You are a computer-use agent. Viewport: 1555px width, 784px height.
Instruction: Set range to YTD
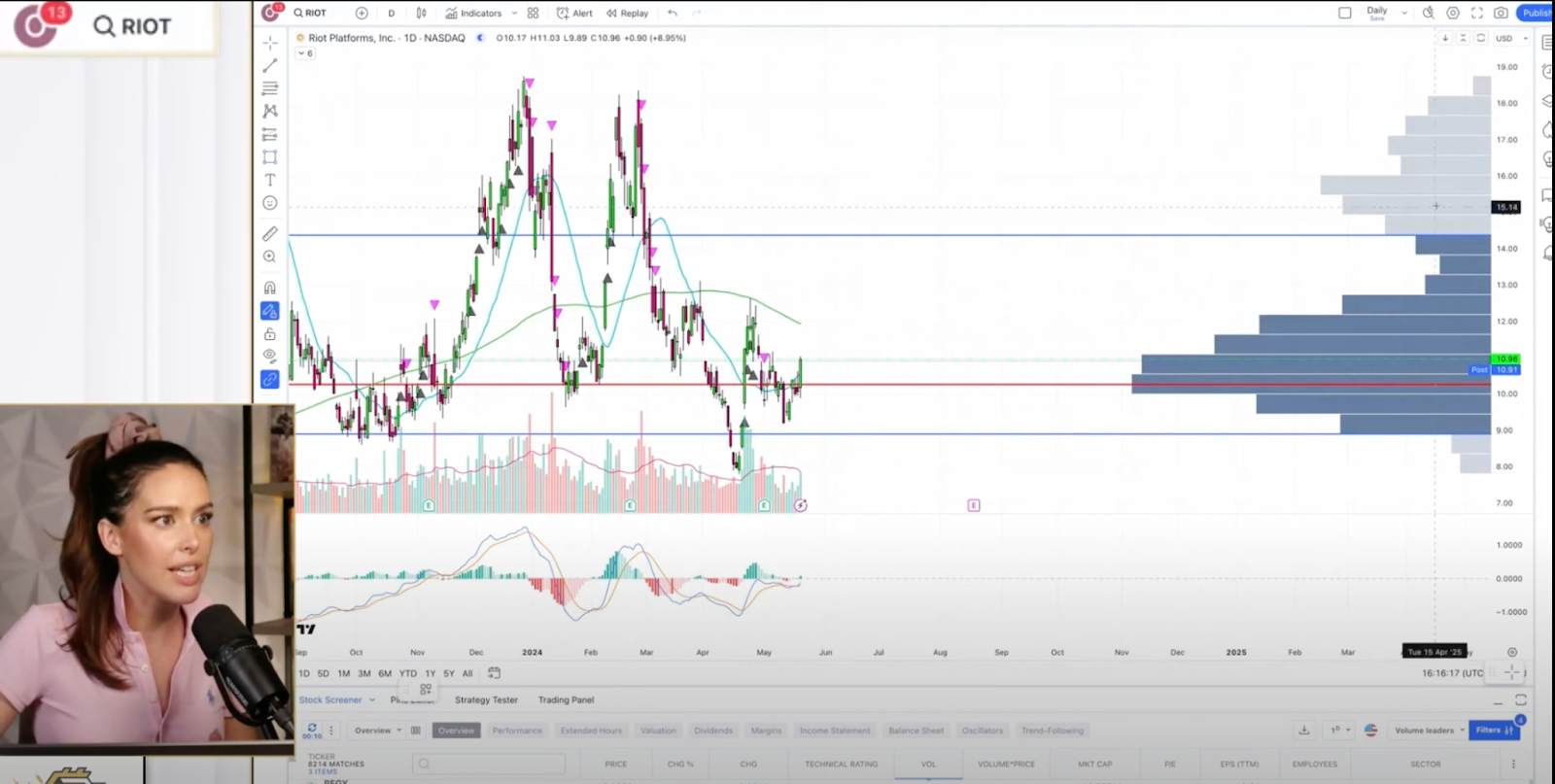(x=408, y=673)
